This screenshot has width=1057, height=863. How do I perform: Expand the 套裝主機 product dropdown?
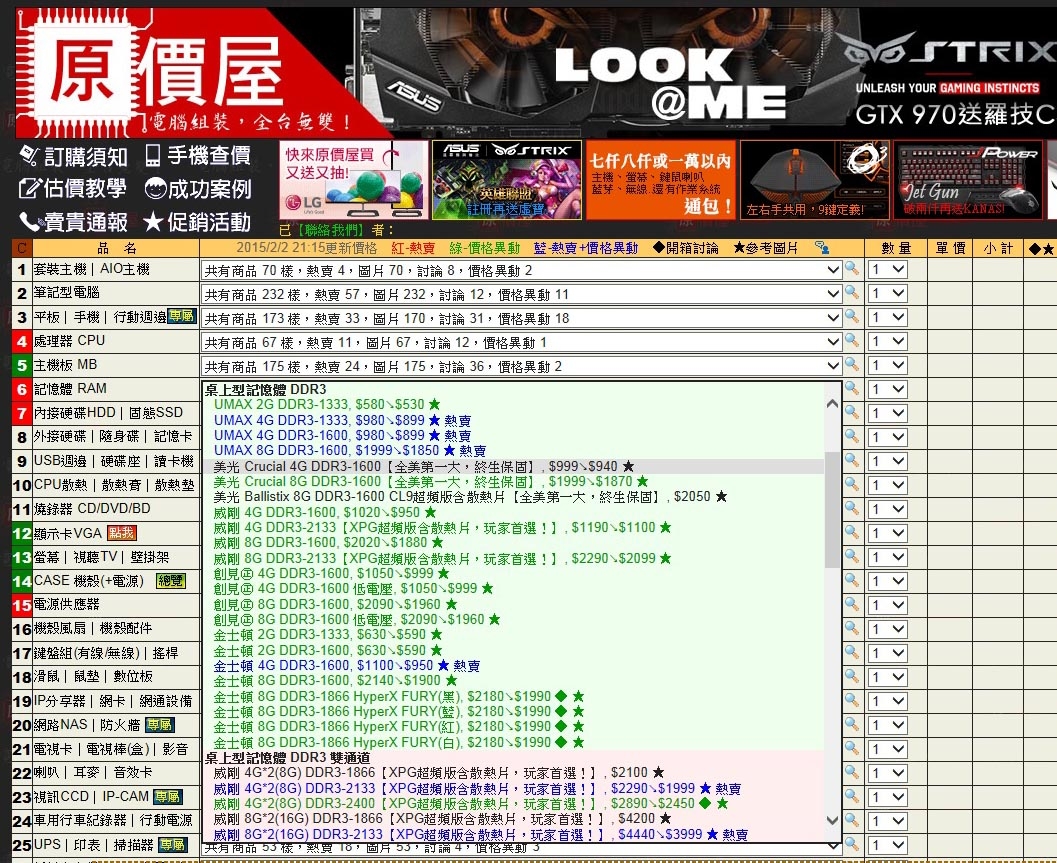pos(522,270)
